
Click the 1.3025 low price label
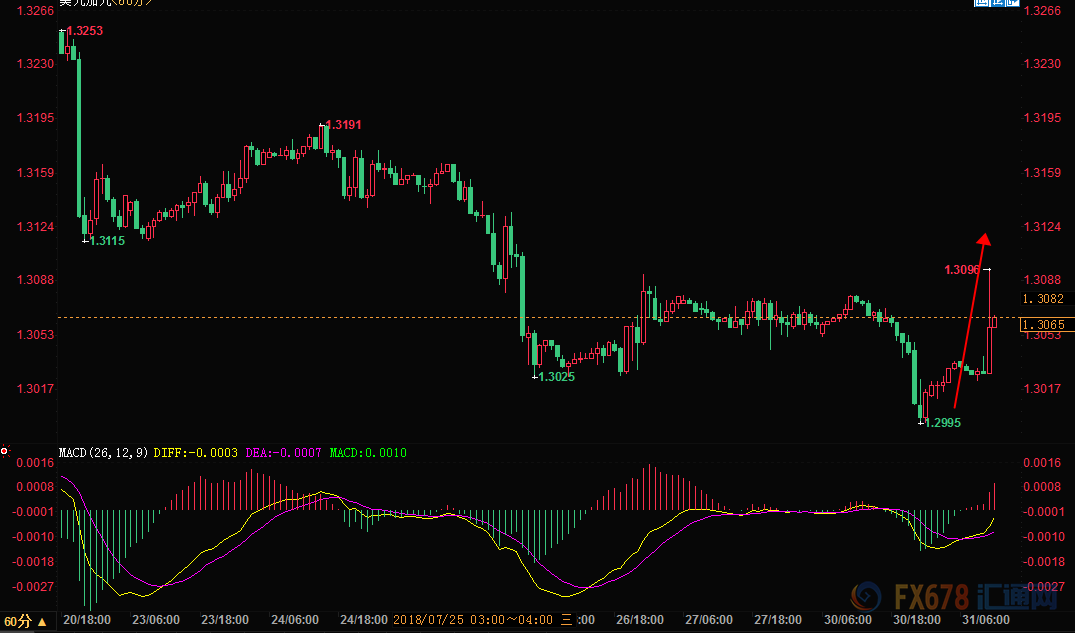point(557,377)
